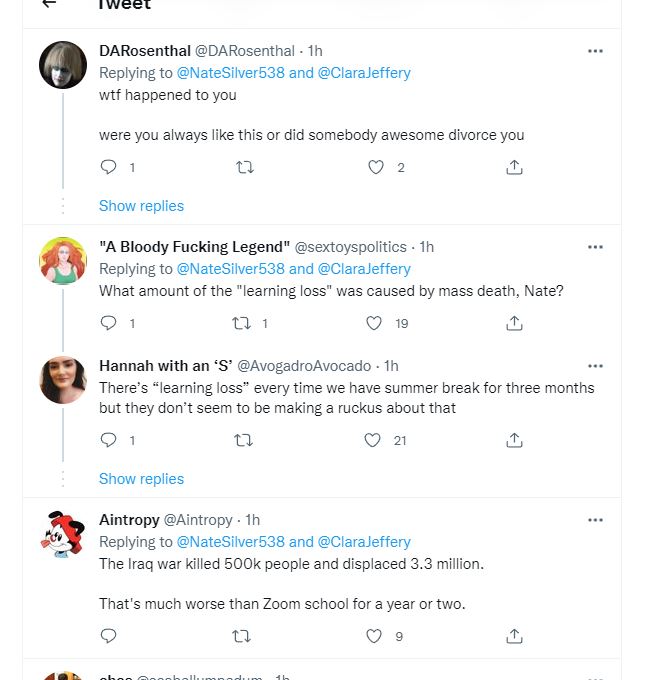Screen dimensions: 645x680
Task: Share Aintropy's Iraq war tweet
Action: pos(514,636)
